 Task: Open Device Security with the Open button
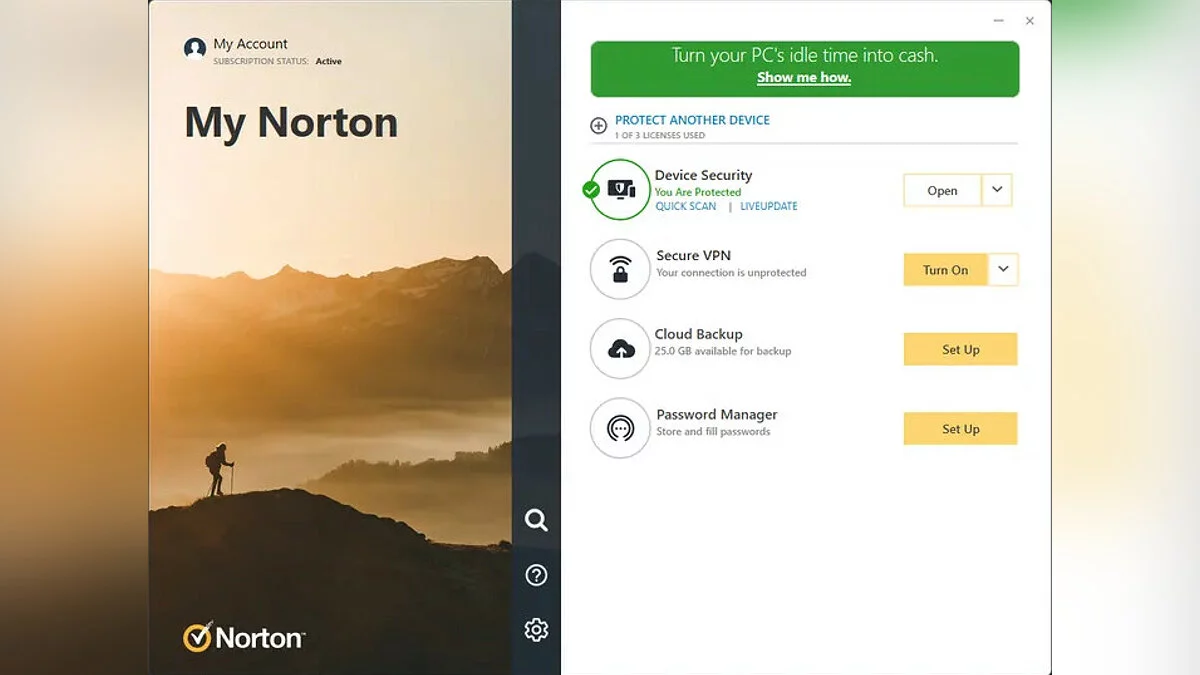click(x=942, y=190)
